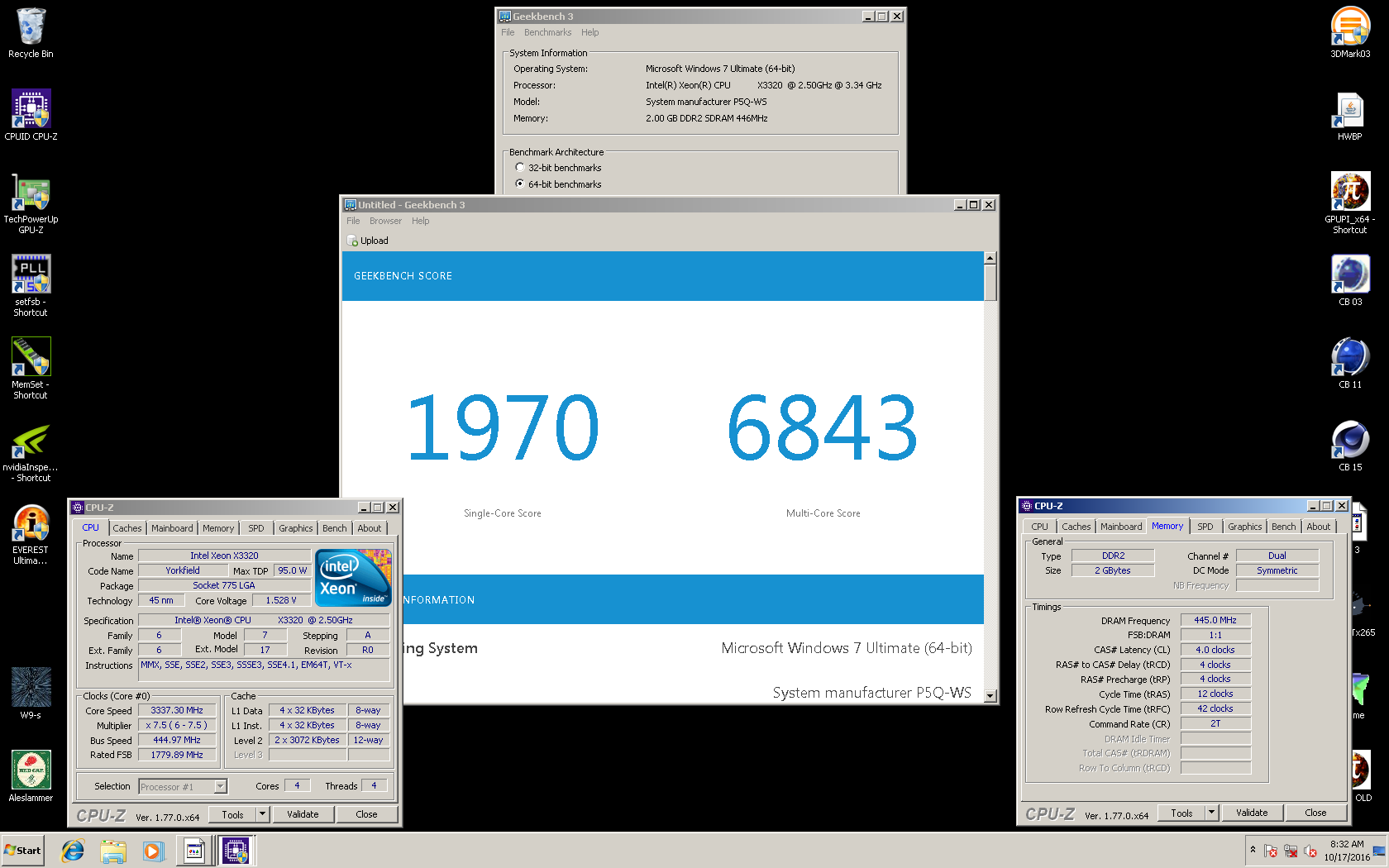The image size is (1389, 868).
Task: Expand Tools dropdown arrow in left CPU-Z
Action: pyautogui.click(x=262, y=814)
